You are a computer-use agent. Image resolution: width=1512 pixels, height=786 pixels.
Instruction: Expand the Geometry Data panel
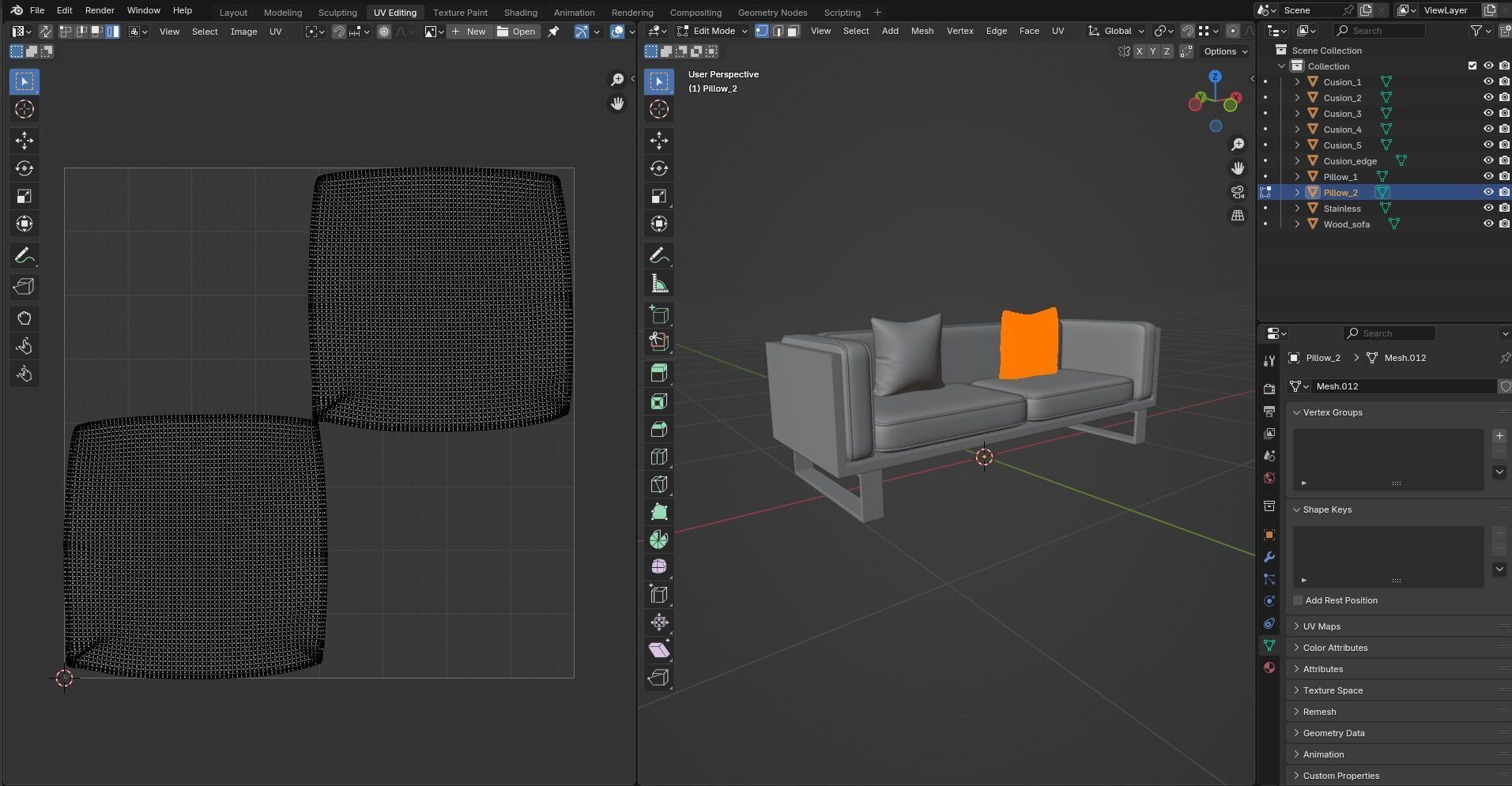click(1397, 733)
